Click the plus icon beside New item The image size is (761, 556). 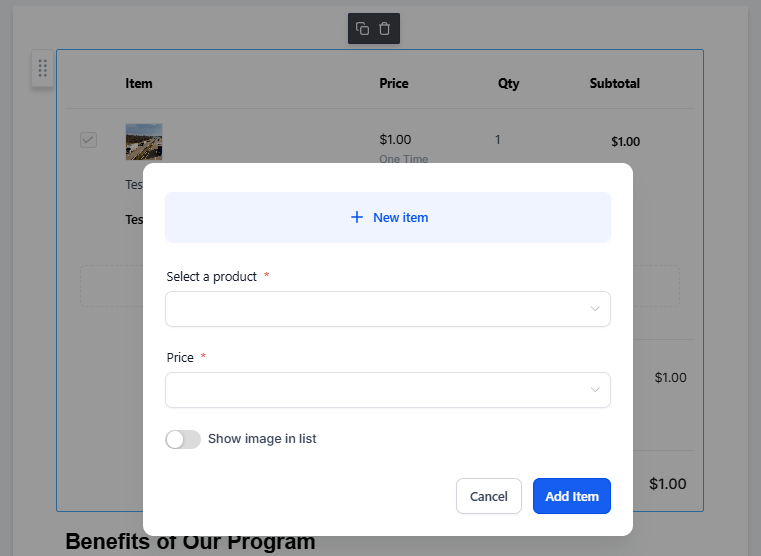pos(357,217)
